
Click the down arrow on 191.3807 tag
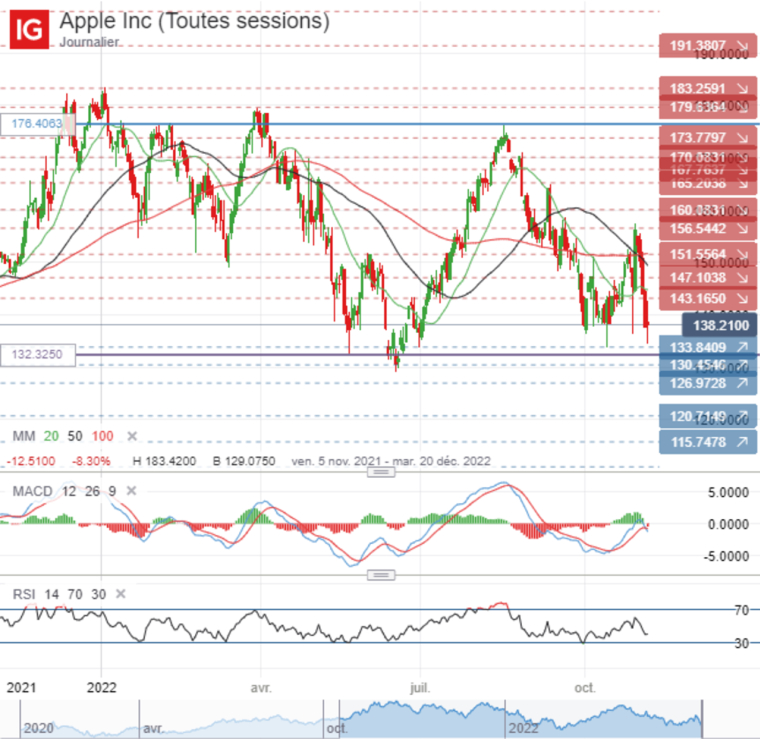(742, 46)
